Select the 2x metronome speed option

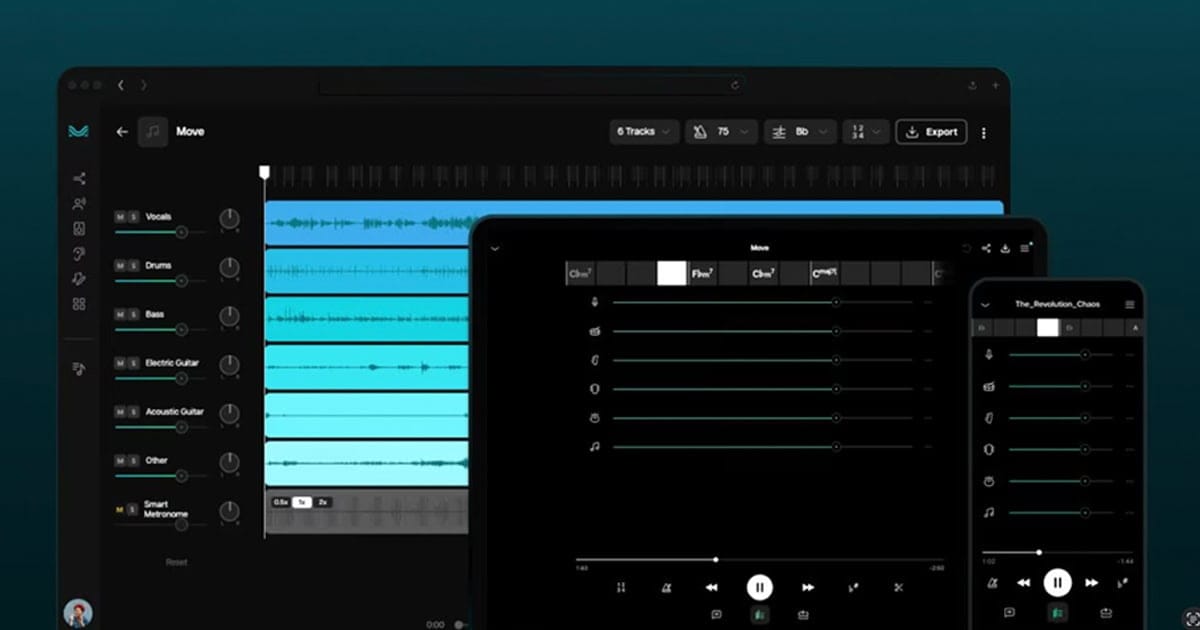[x=323, y=502]
